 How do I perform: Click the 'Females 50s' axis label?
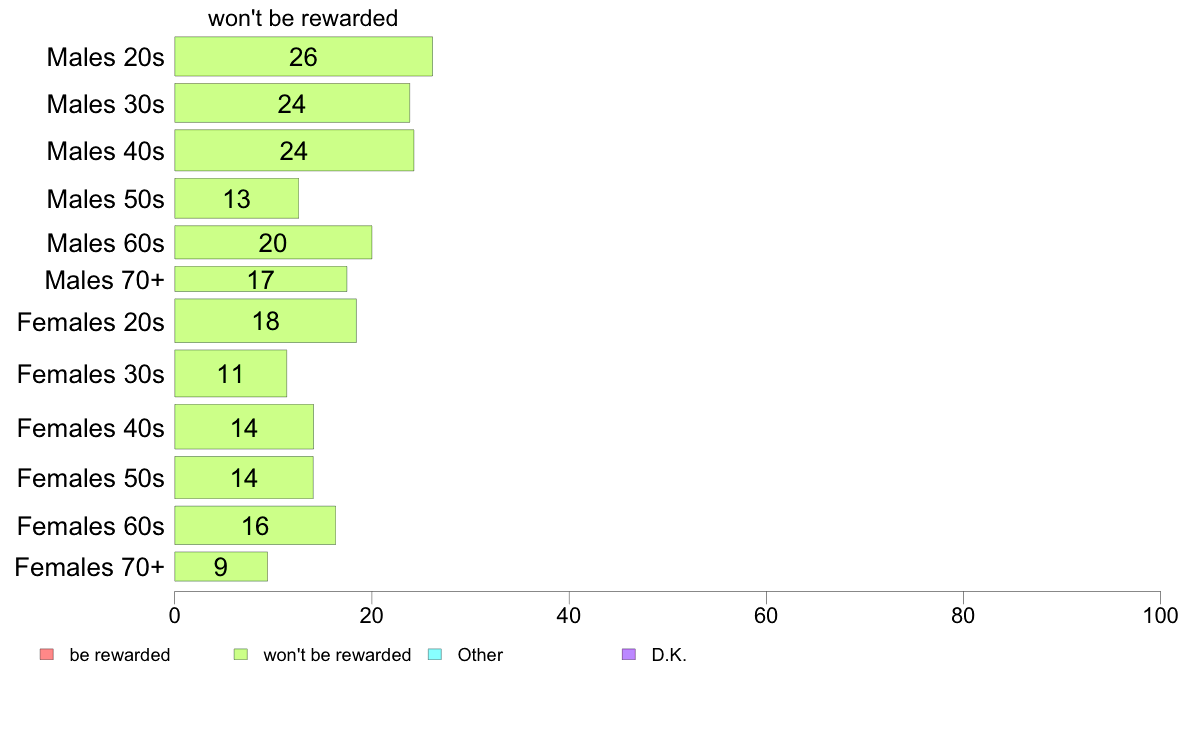click(x=90, y=478)
